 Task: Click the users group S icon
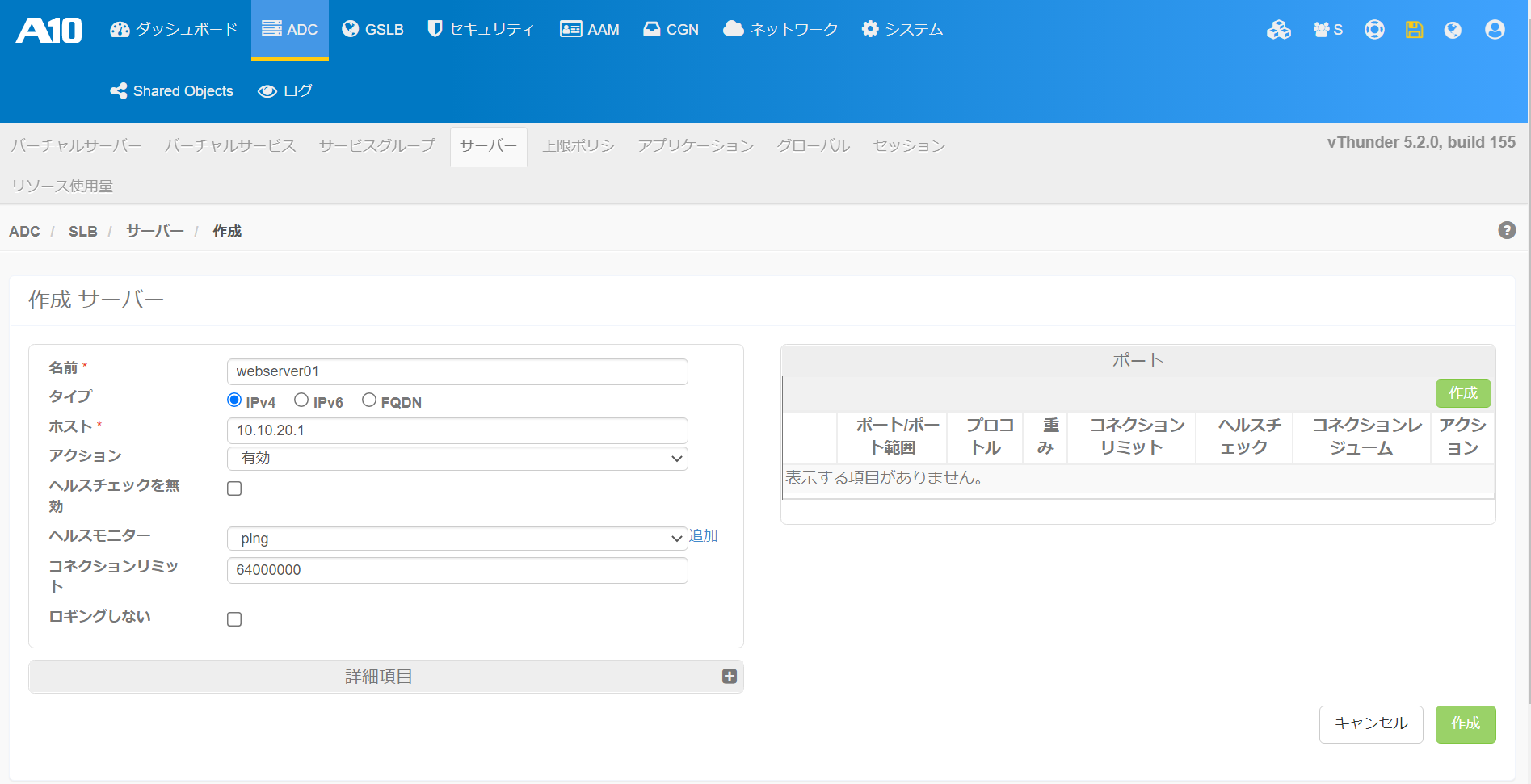tap(1327, 30)
